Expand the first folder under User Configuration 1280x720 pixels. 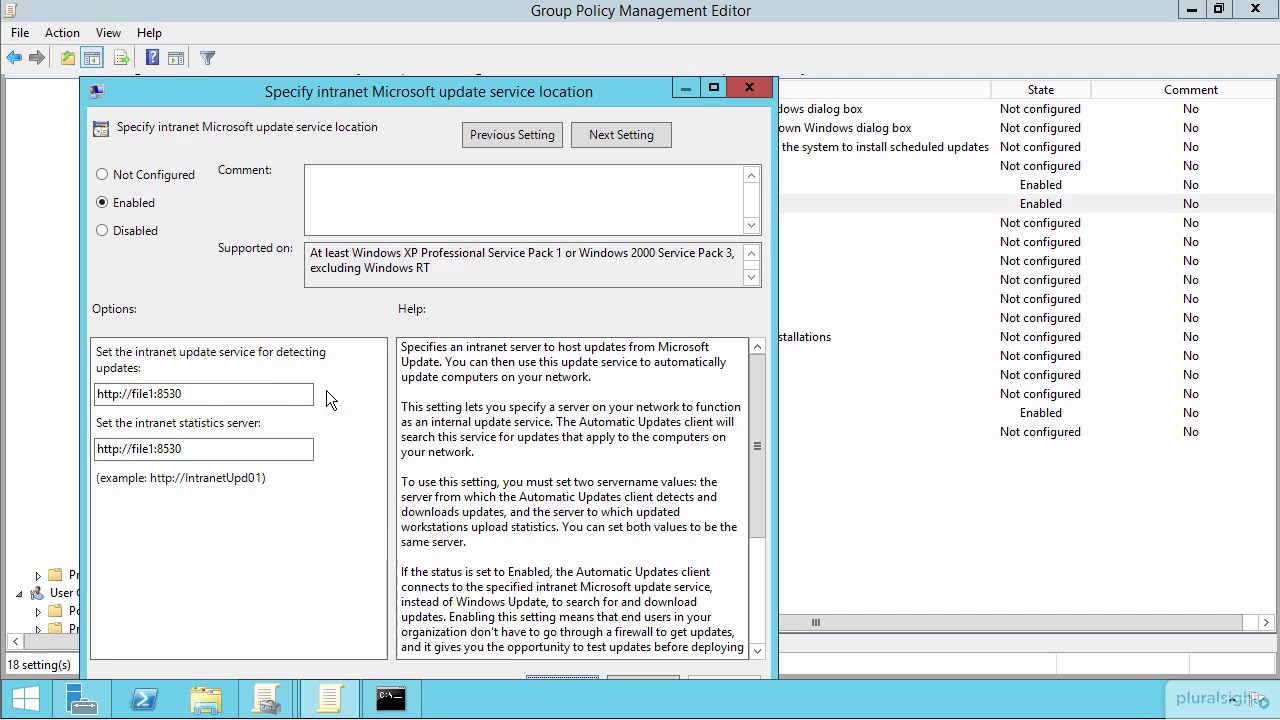pyautogui.click(x=38, y=611)
